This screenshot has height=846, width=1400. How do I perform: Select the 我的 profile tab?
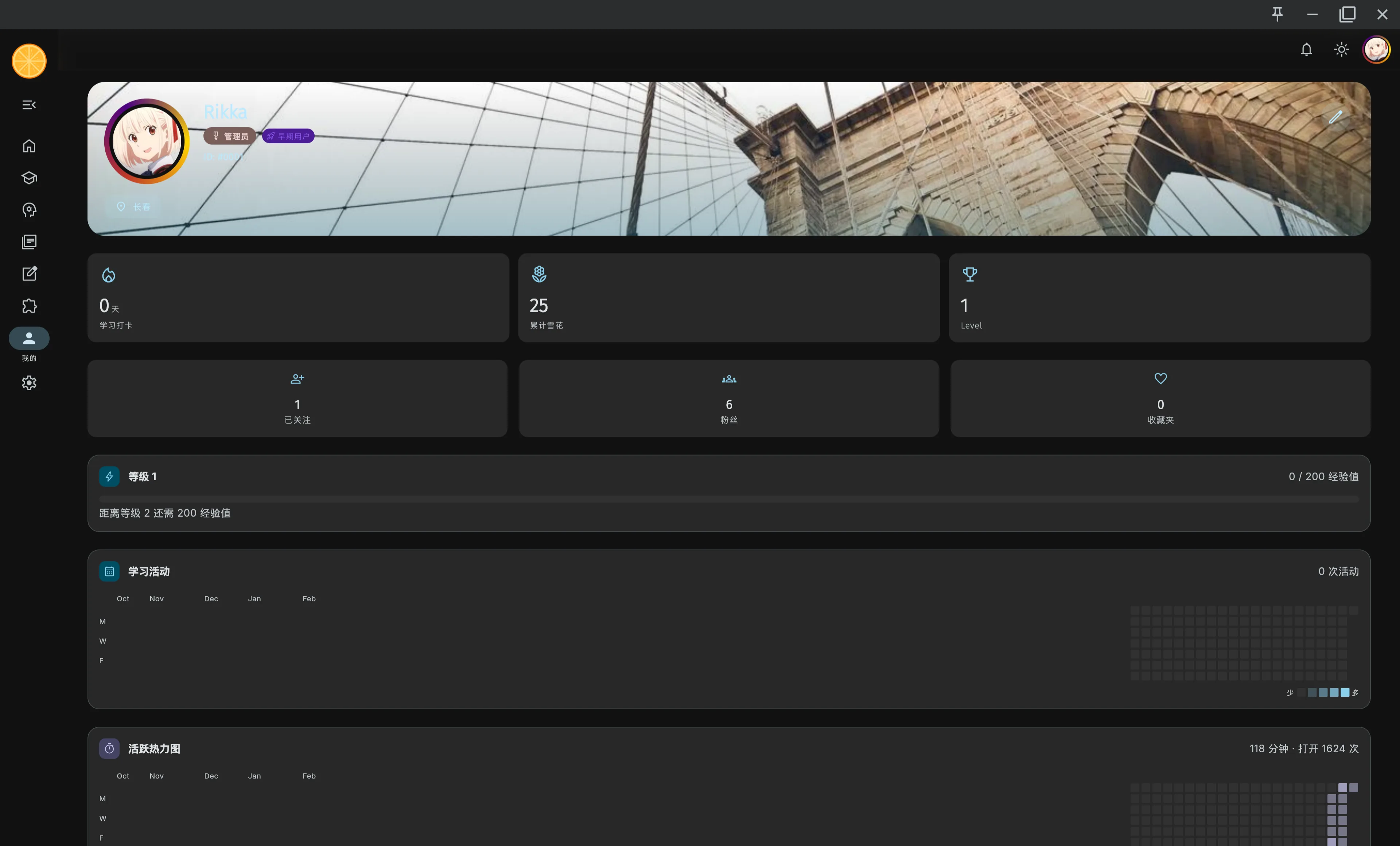(29, 339)
